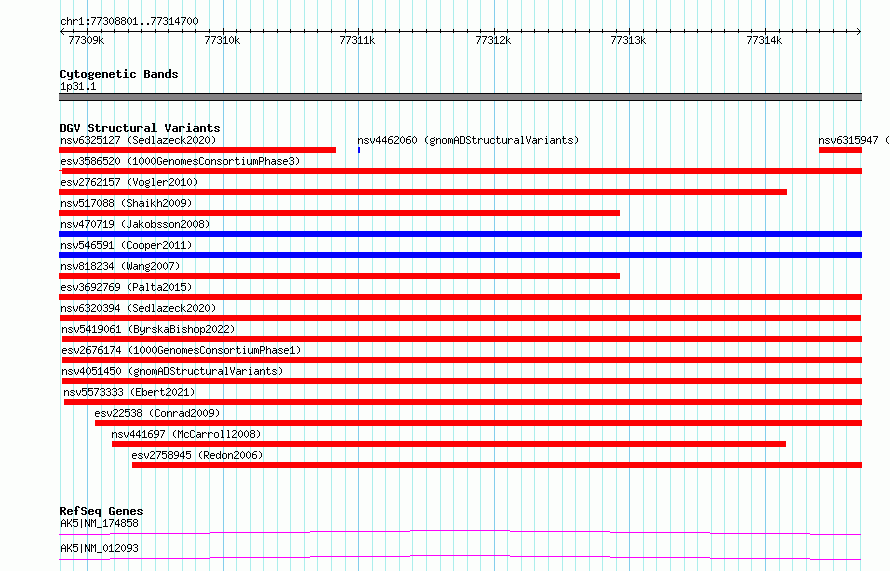Click the AK5|NM_174858 gene label
The image size is (890, 571).
[99, 523]
